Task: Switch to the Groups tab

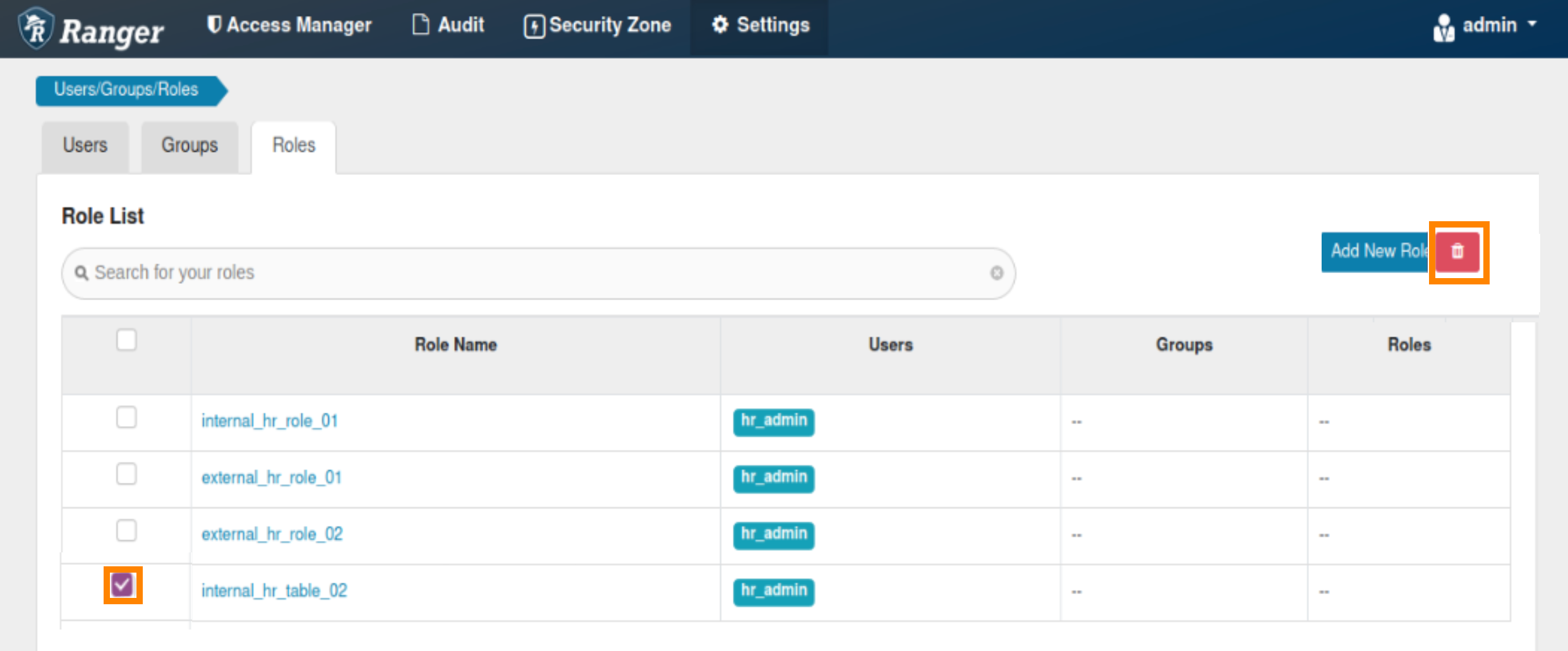Action: click(x=190, y=145)
